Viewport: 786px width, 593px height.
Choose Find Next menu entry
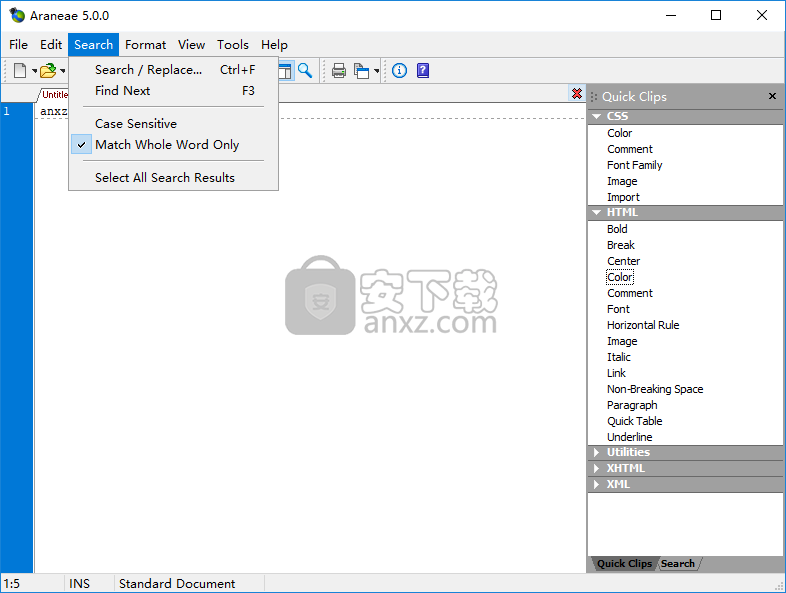tap(173, 91)
